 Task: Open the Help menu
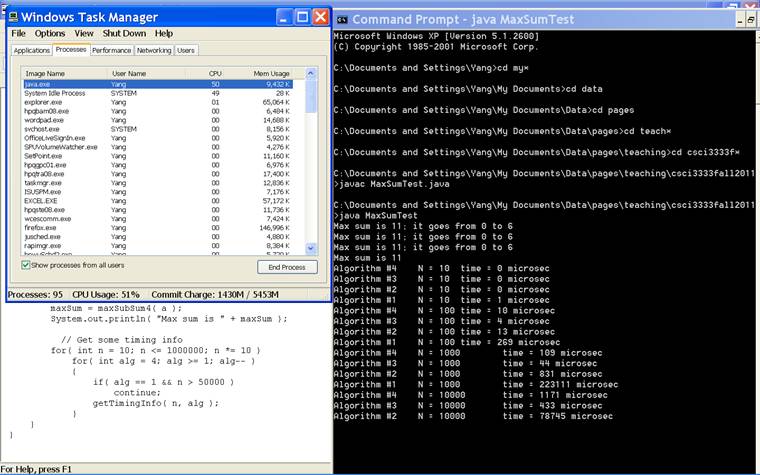pyautogui.click(x=163, y=33)
